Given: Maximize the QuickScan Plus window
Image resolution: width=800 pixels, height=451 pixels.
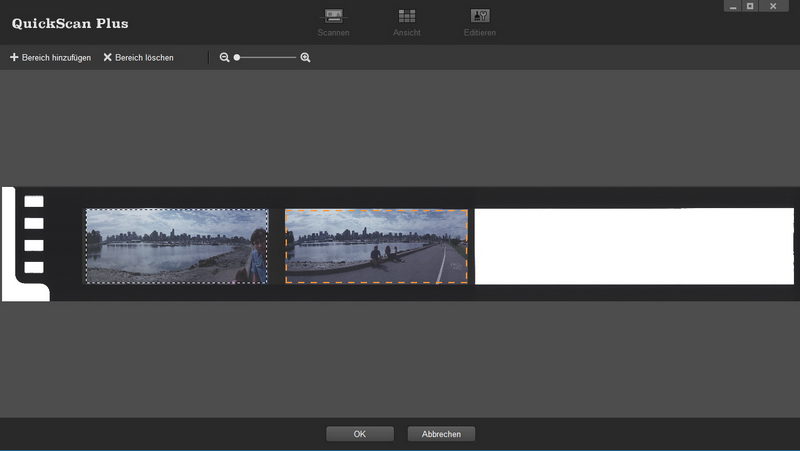Looking at the screenshot, I should click(750, 6).
